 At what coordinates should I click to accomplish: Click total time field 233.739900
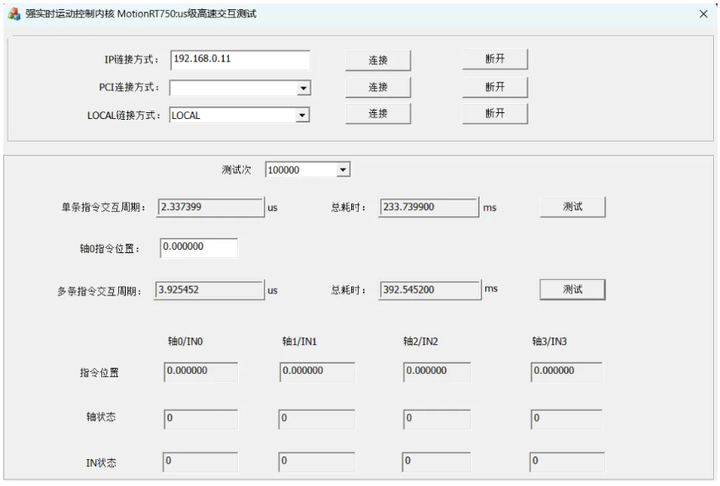click(428, 207)
